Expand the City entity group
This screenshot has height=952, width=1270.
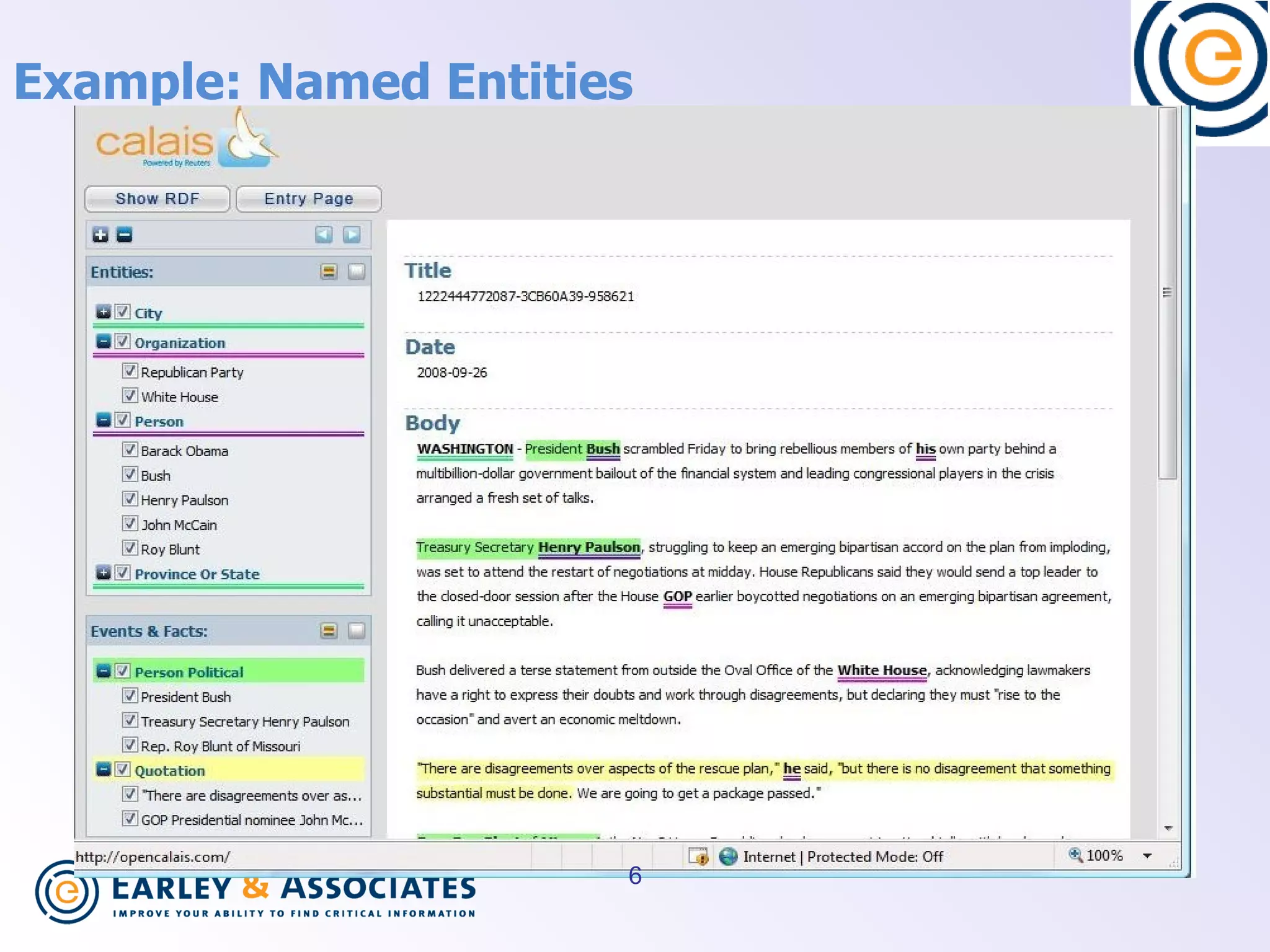[104, 311]
